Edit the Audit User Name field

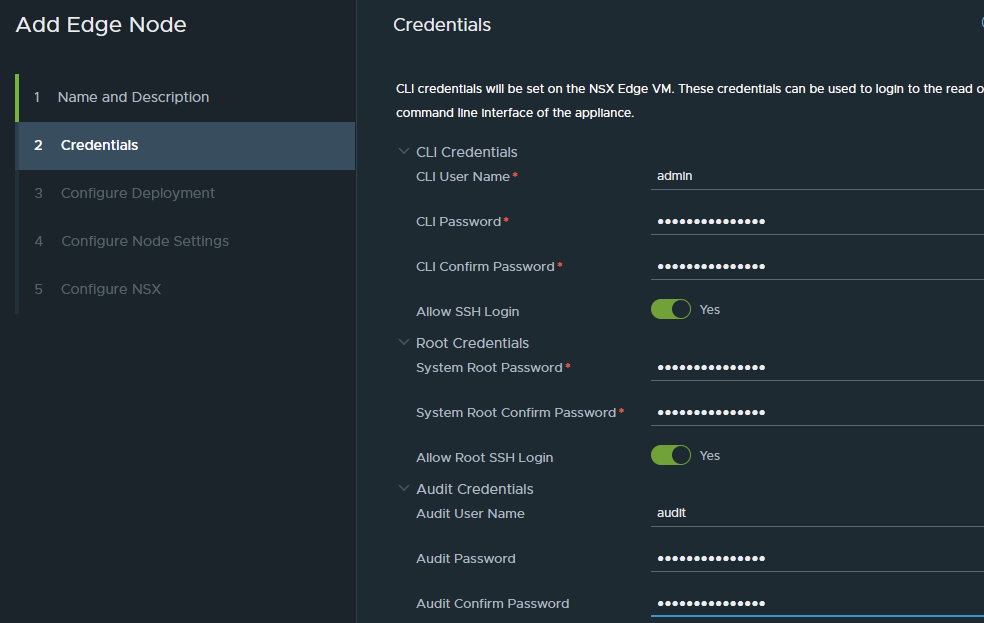point(815,513)
